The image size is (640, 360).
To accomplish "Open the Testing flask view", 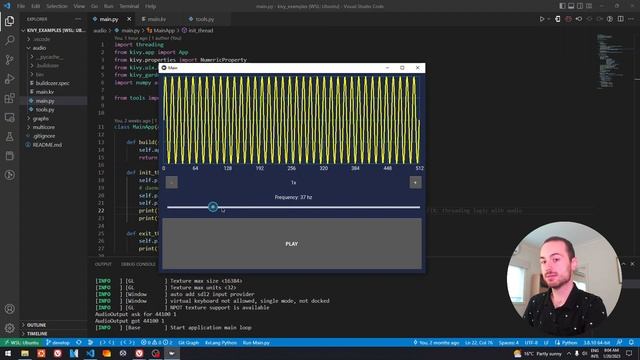I will point(9,137).
